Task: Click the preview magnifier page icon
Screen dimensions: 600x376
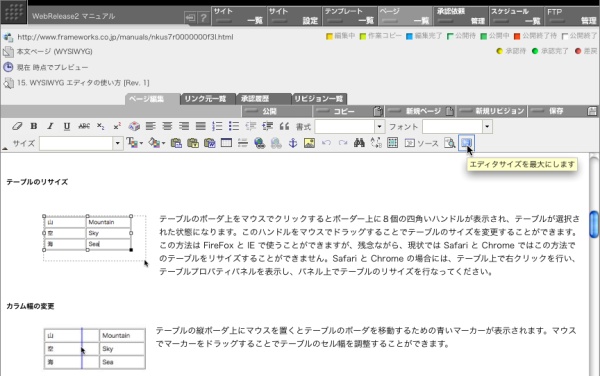Action: pos(450,143)
